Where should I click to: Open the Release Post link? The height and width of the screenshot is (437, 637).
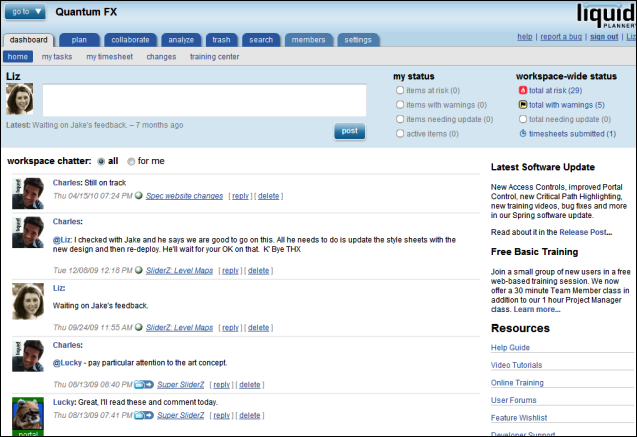click(585, 232)
